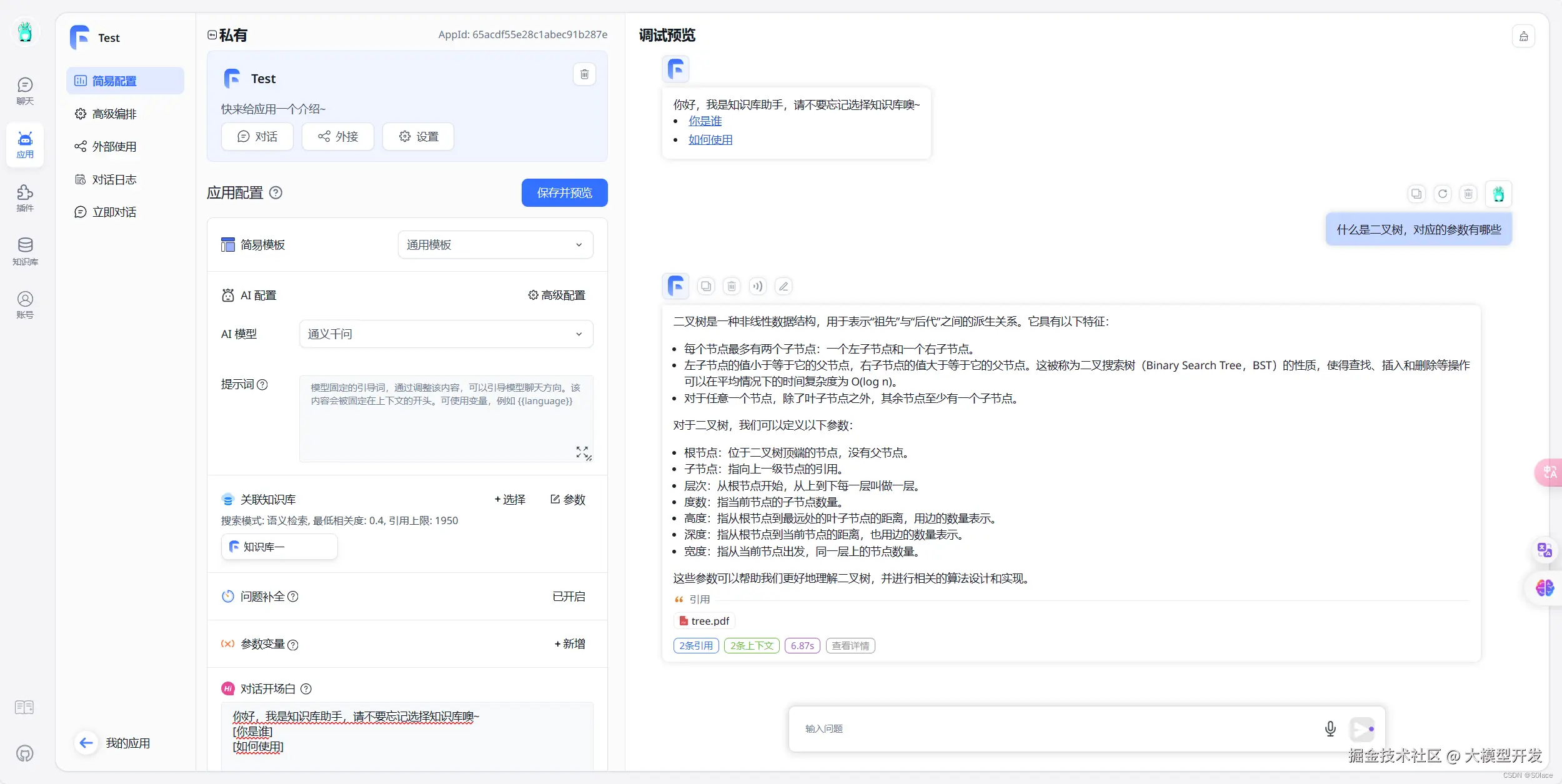This screenshot has height=784, width=1562.
Task: Click + 新增 to add a parameter variable
Action: (x=570, y=644)
